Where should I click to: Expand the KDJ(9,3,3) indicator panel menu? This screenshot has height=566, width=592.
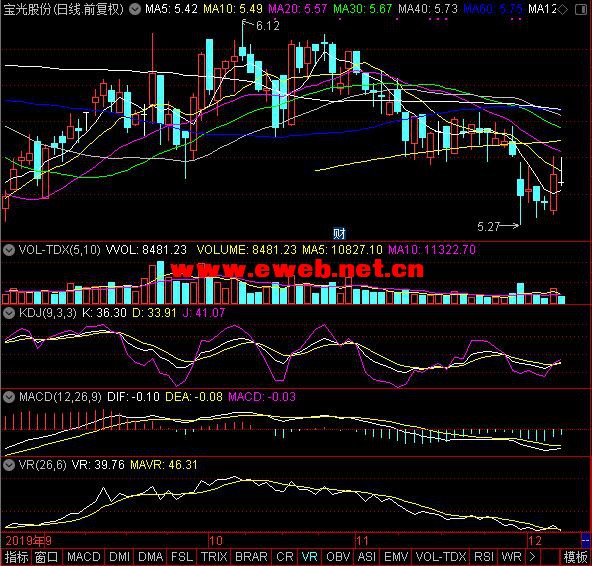[x=9, y=313]
